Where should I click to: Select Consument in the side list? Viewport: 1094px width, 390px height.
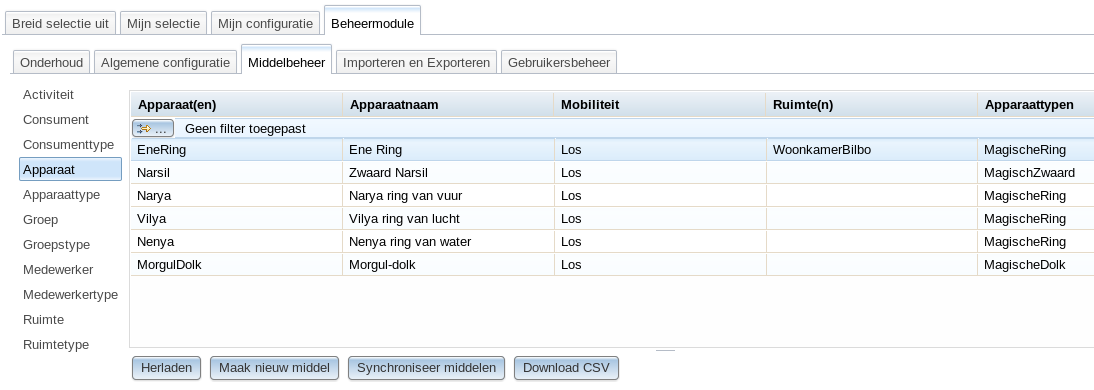56,119
